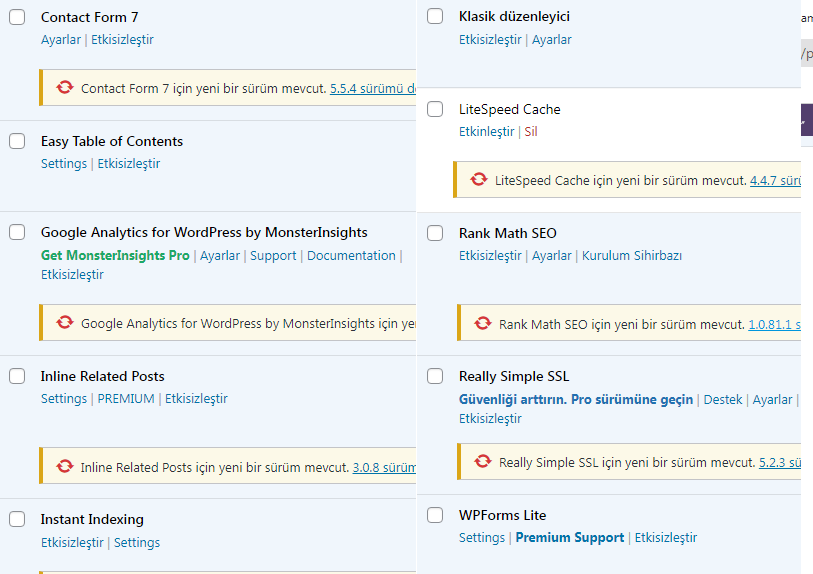Select the Easy Table of Contents checkbox
This screenshot has width=813, height=574.
click(x=17, y=141)
